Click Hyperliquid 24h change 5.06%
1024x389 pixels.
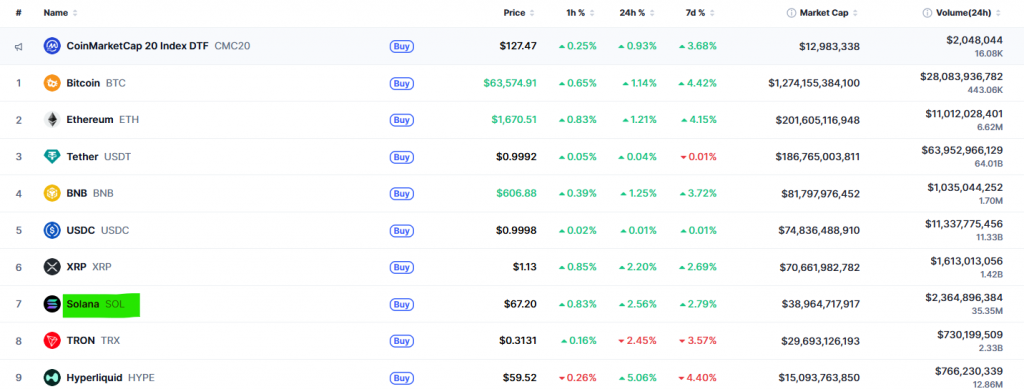point(637,377)
